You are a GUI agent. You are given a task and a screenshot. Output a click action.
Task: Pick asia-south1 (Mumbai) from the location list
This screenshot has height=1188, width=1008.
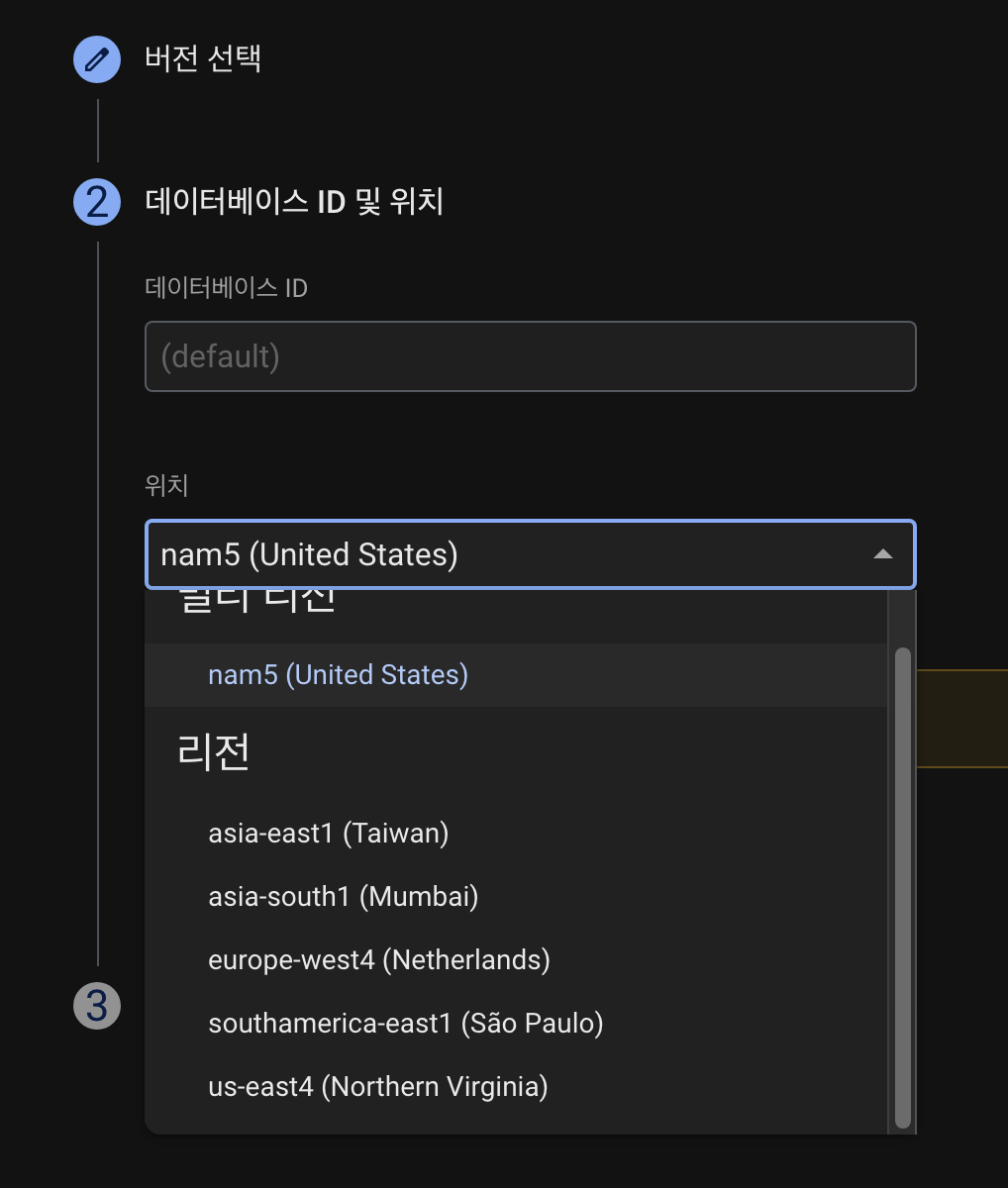pos(343,896)
